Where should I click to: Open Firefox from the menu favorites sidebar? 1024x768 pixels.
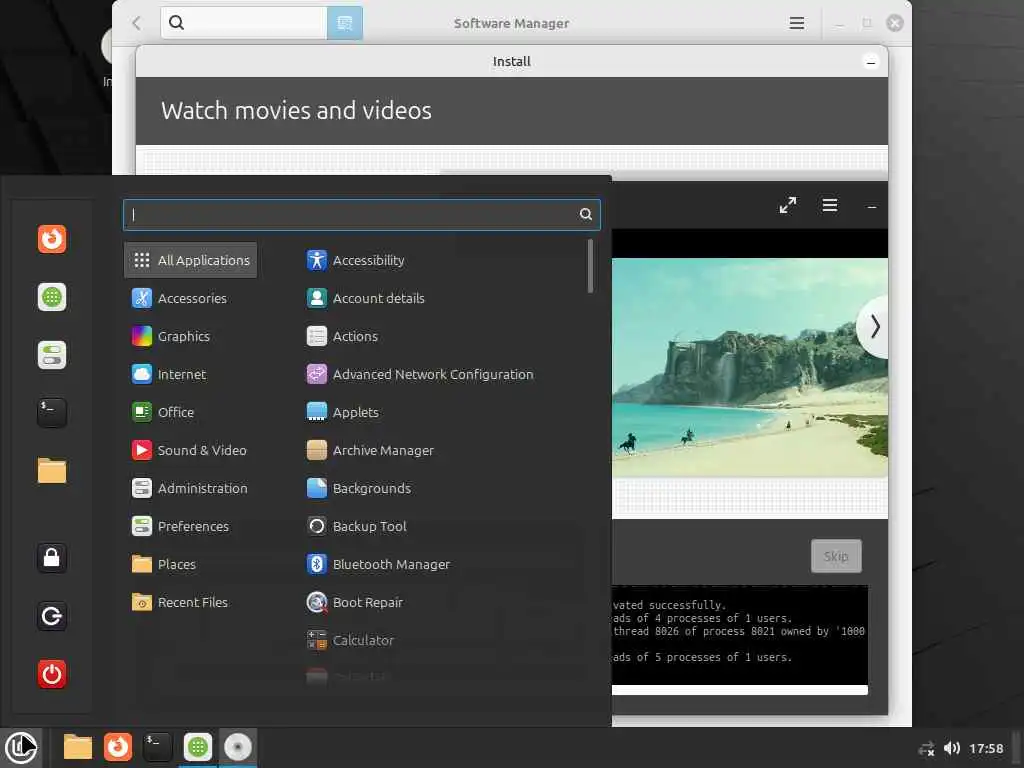point(52,239)
